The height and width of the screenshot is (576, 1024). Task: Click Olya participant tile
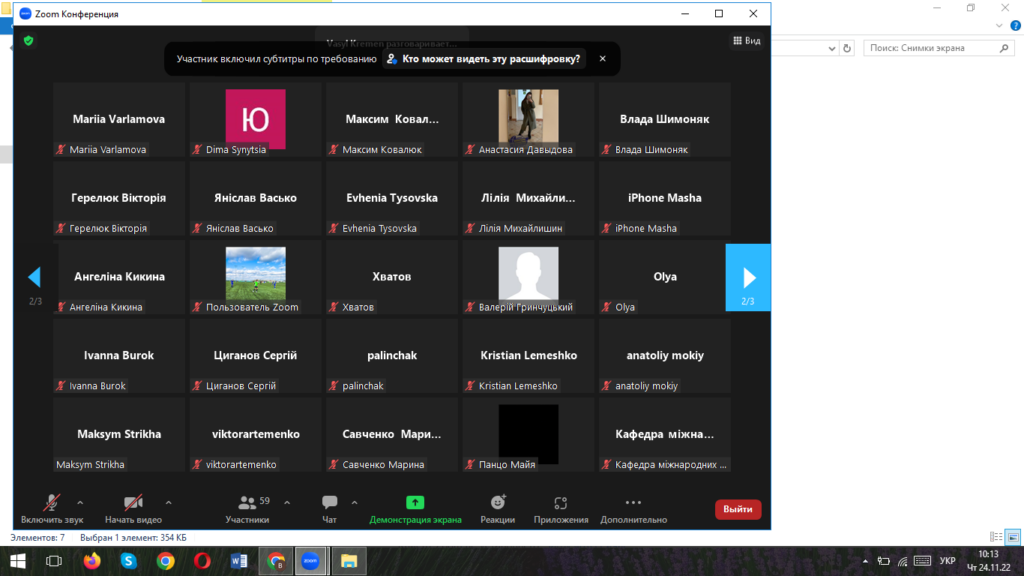pos(665,277)
